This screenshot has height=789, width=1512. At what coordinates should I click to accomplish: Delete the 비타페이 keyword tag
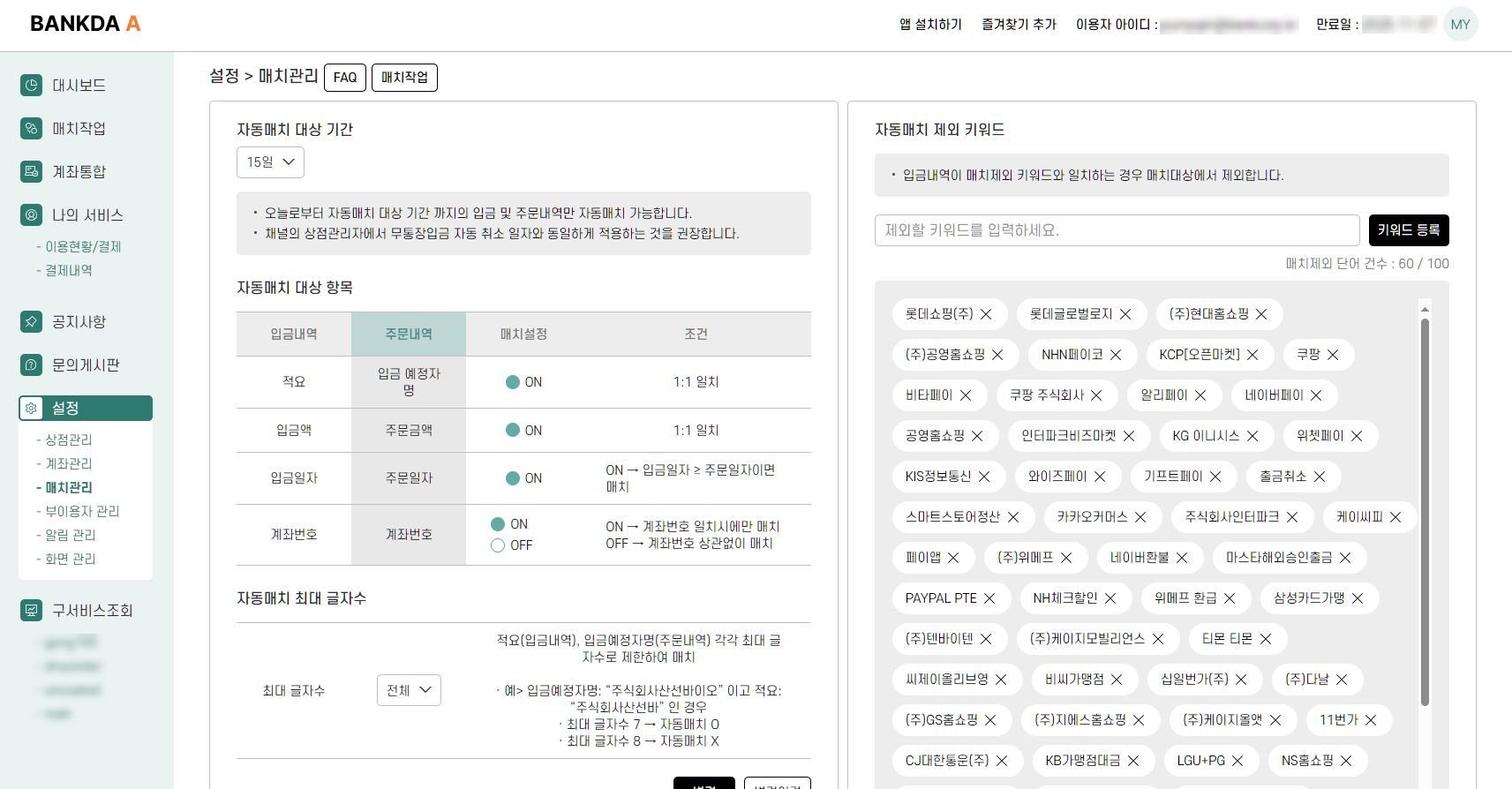click(966, 395)
